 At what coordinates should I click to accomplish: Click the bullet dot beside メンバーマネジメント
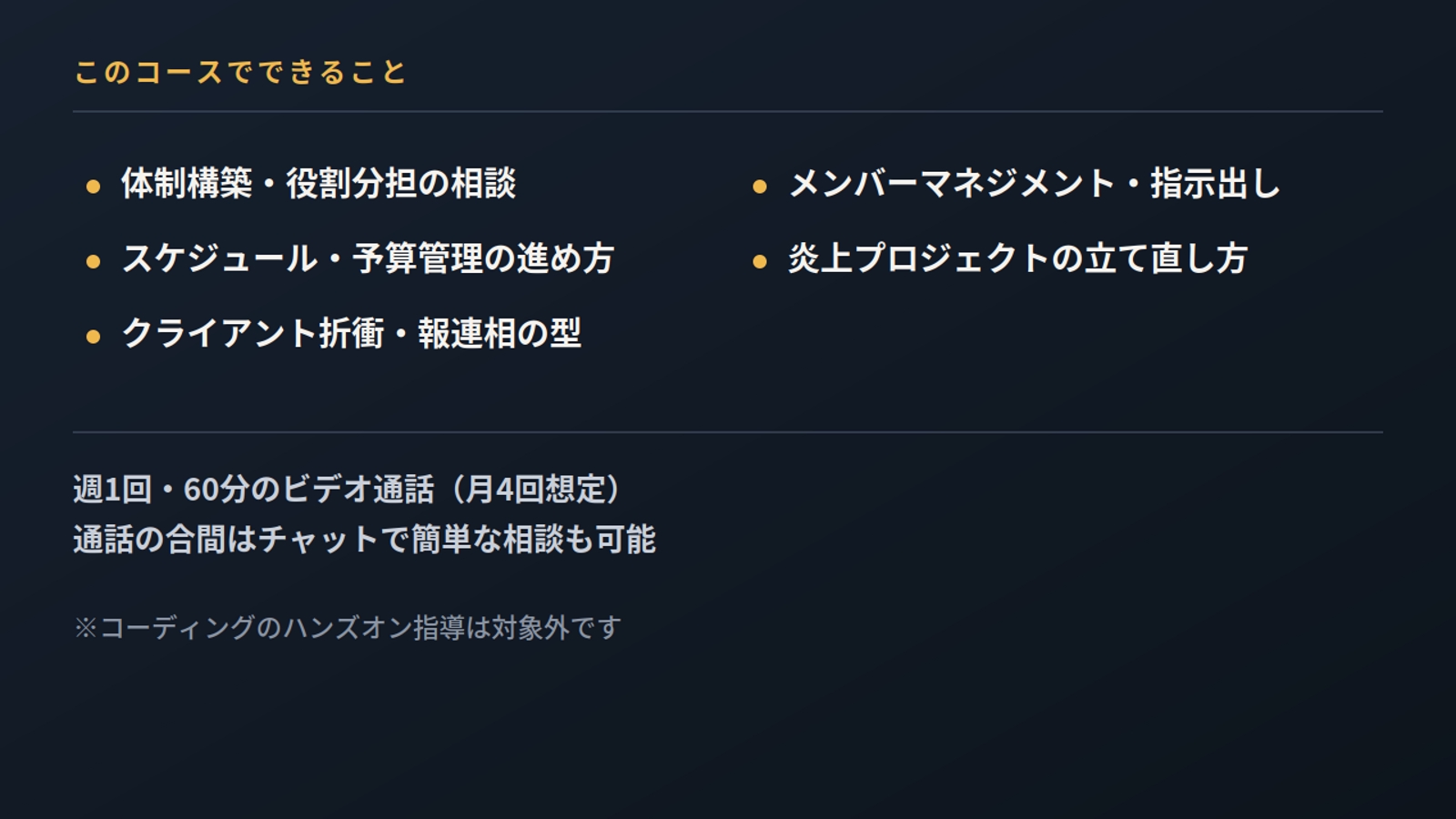pos(760,187)
